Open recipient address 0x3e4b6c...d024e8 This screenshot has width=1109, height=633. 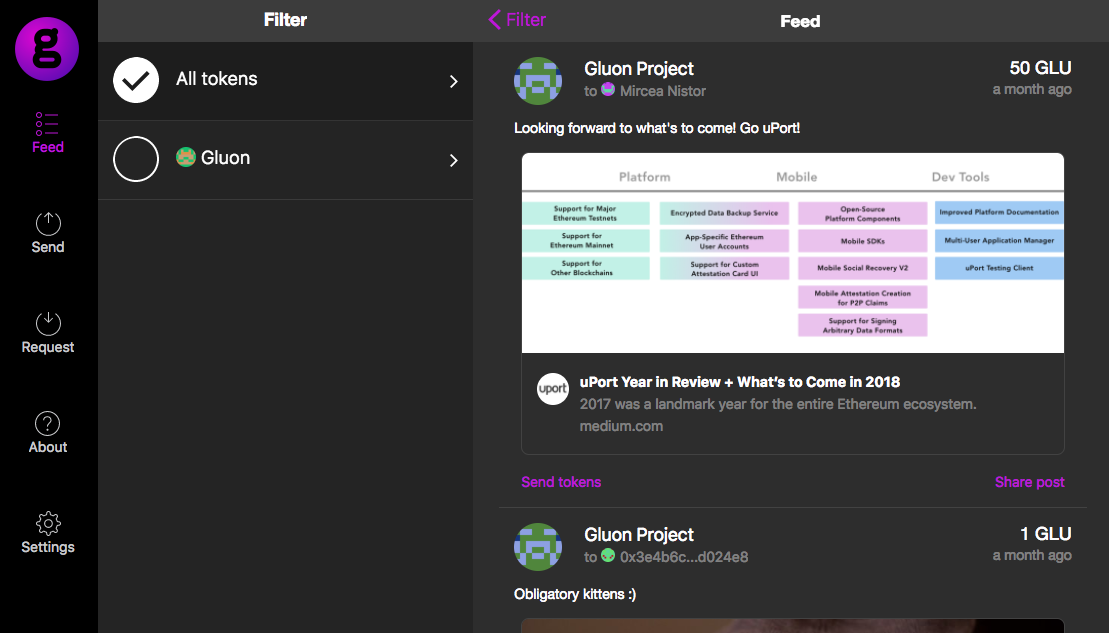point(684,557)
